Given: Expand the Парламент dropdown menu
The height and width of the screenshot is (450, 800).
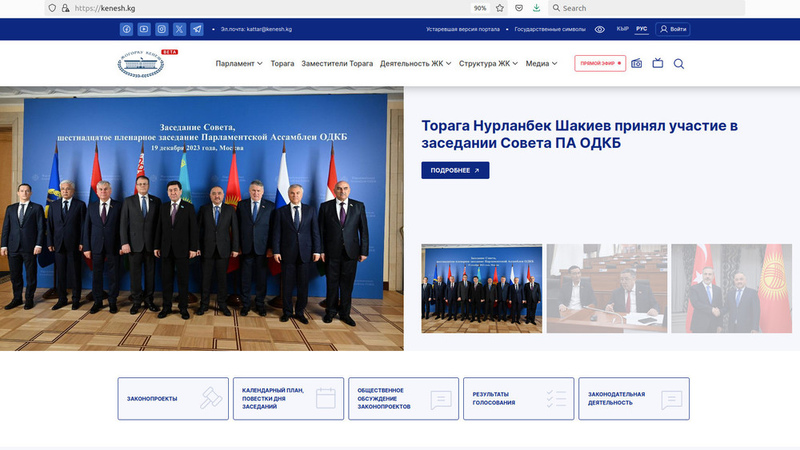Looking at the screenshot, I should tap(239, 64).
